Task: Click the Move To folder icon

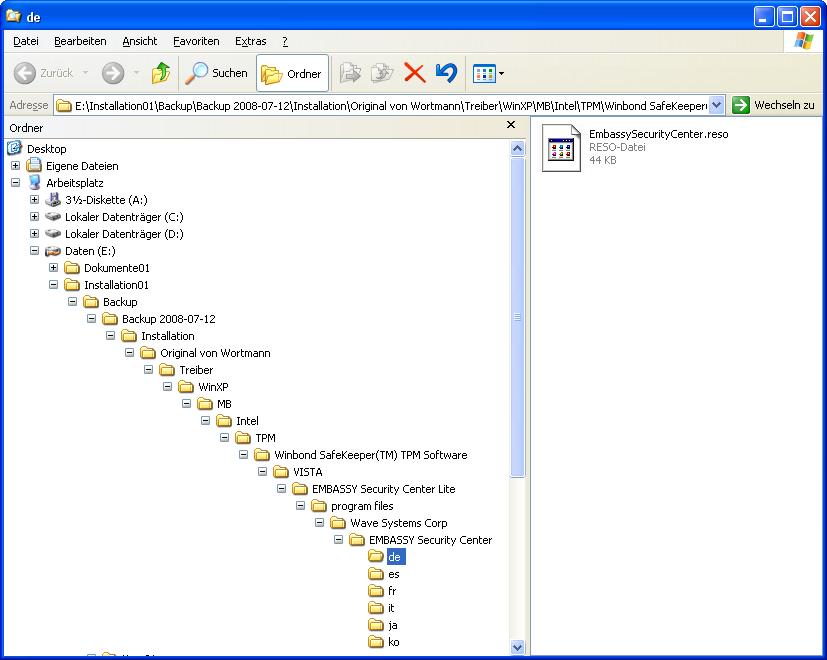Action: [350, 73]
